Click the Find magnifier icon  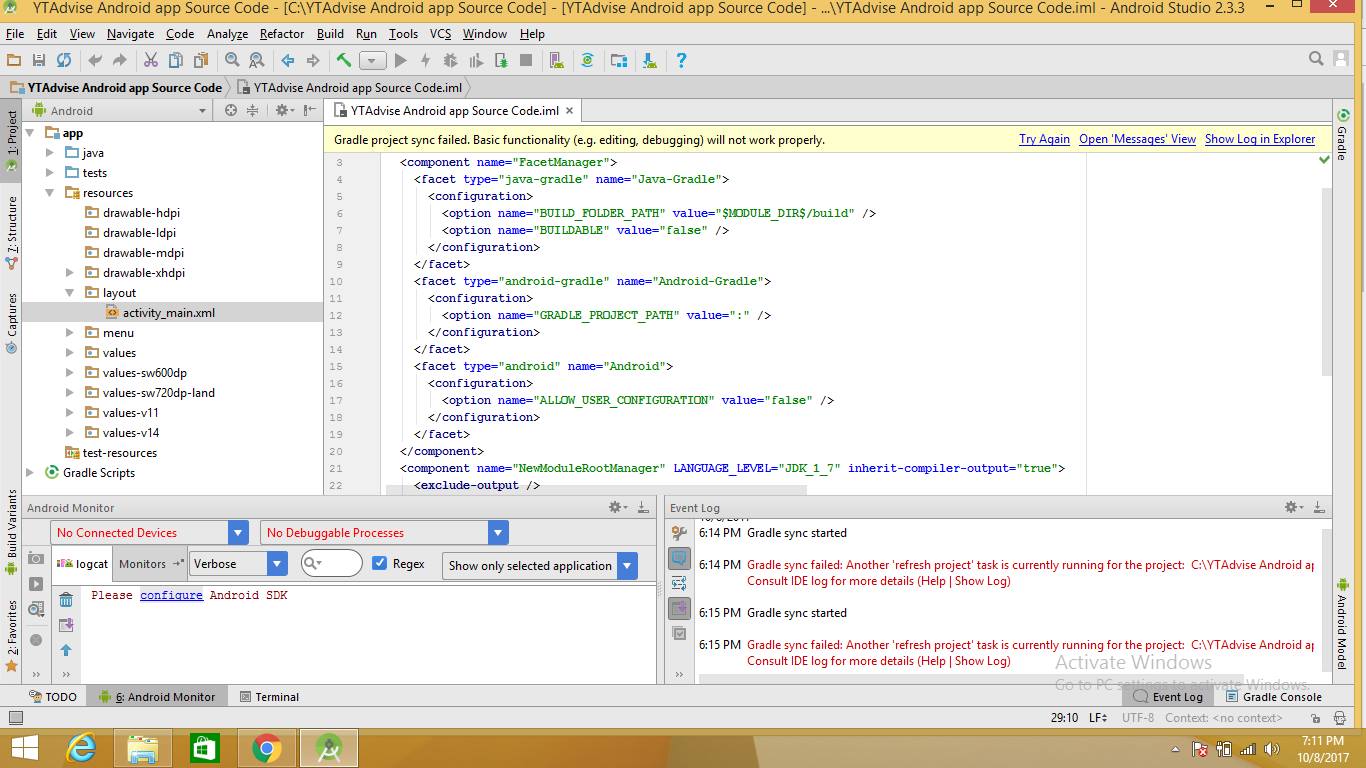232,61
